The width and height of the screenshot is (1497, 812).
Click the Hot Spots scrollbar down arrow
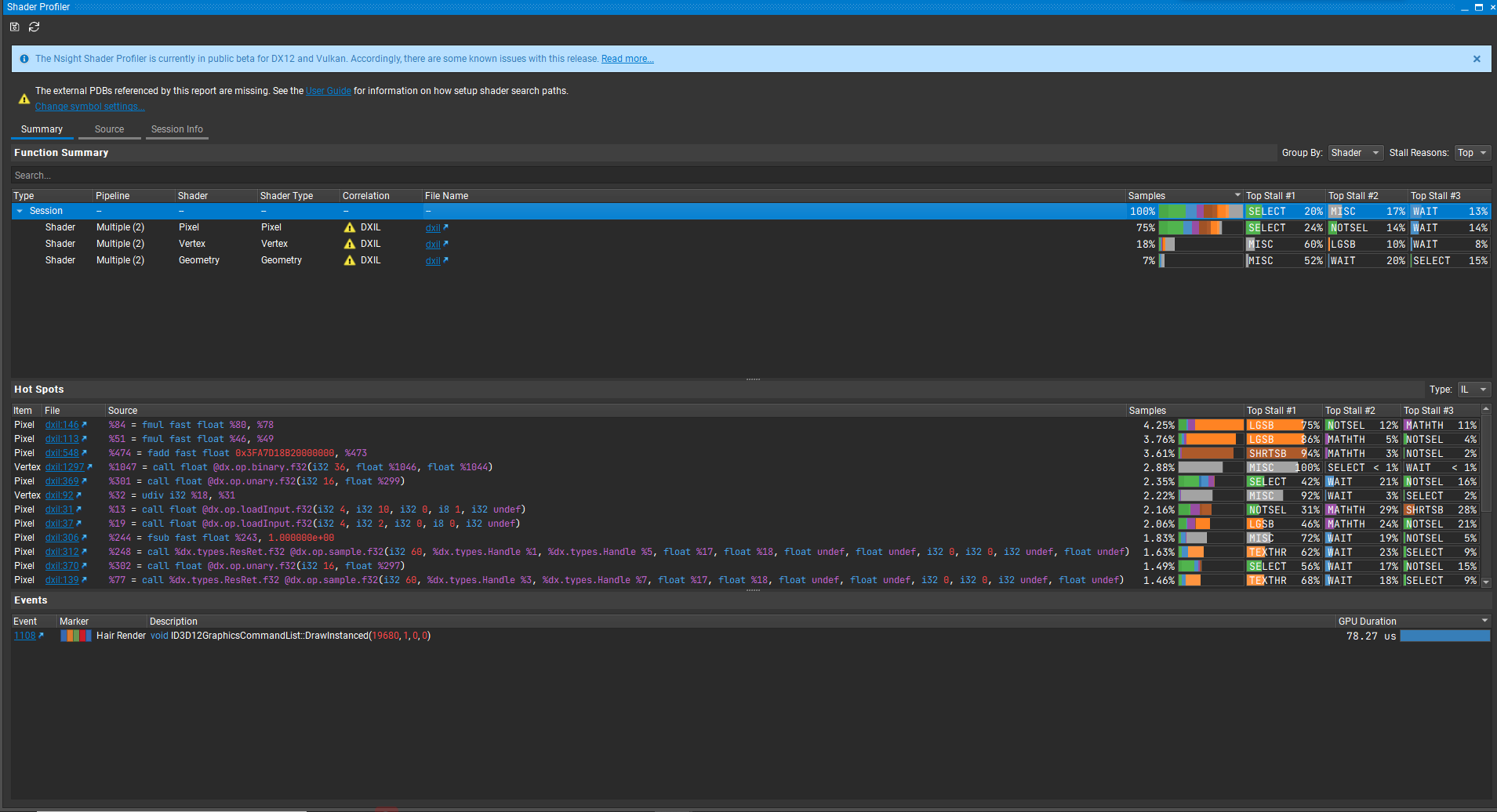click(x=1485, y=582)
